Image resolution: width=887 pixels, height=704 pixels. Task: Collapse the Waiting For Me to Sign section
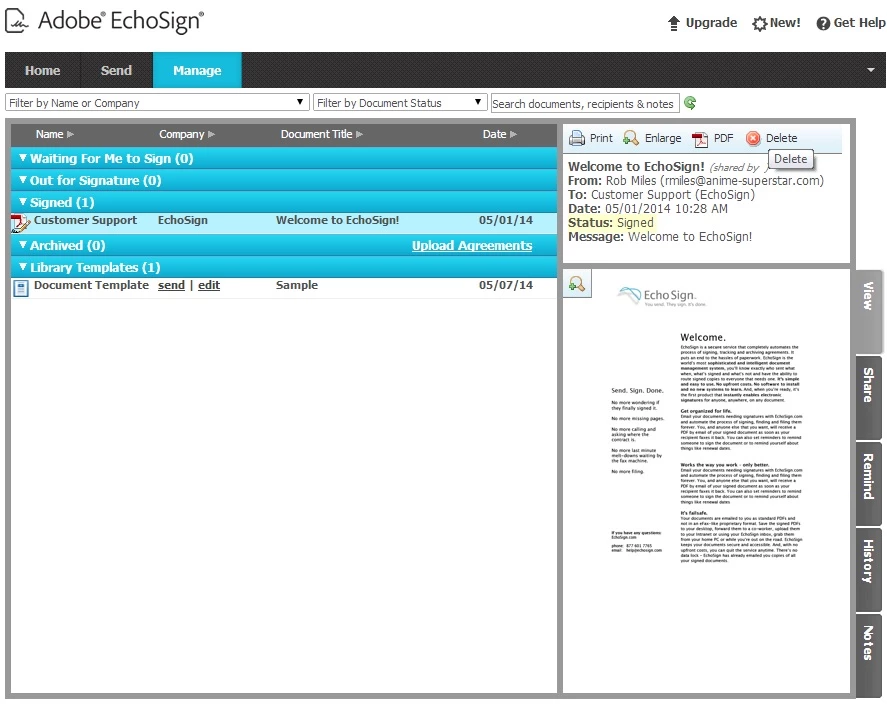[23, 158]
